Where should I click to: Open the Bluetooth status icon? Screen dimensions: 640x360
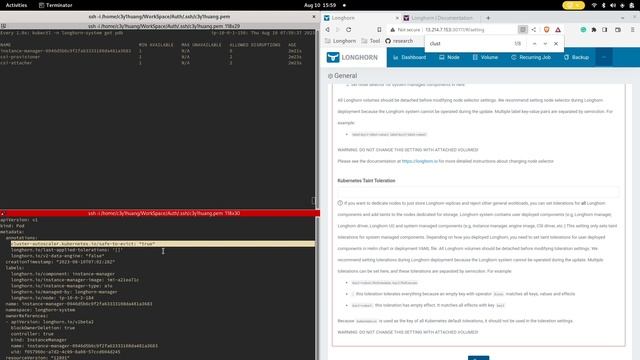tap(603, 5)
